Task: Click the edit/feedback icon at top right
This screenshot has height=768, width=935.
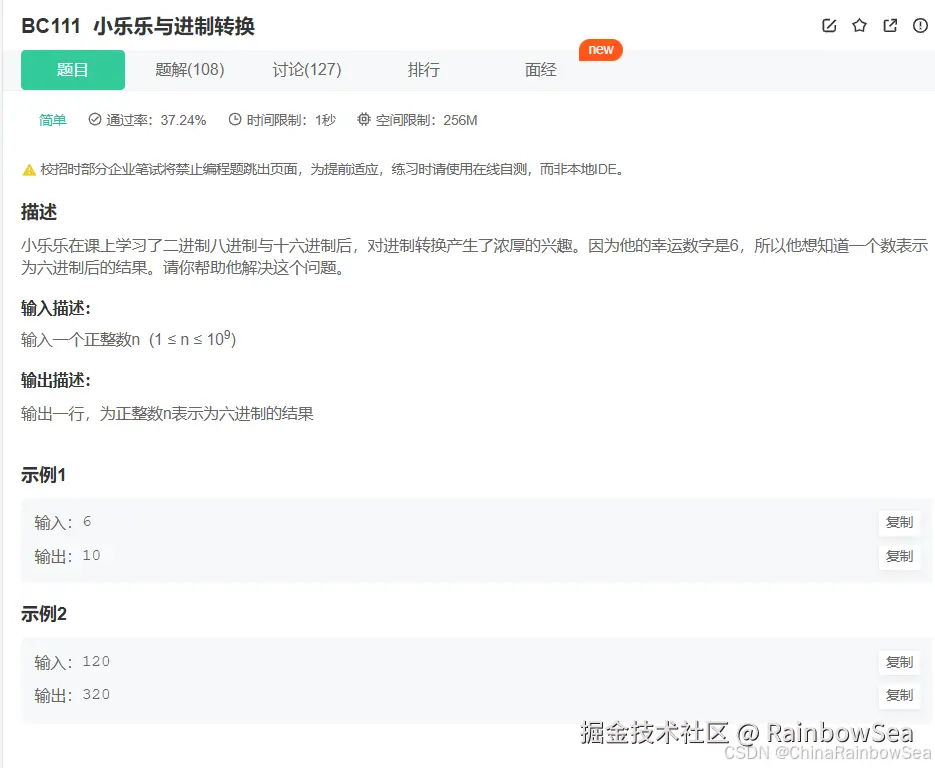Action: (829, 26)
